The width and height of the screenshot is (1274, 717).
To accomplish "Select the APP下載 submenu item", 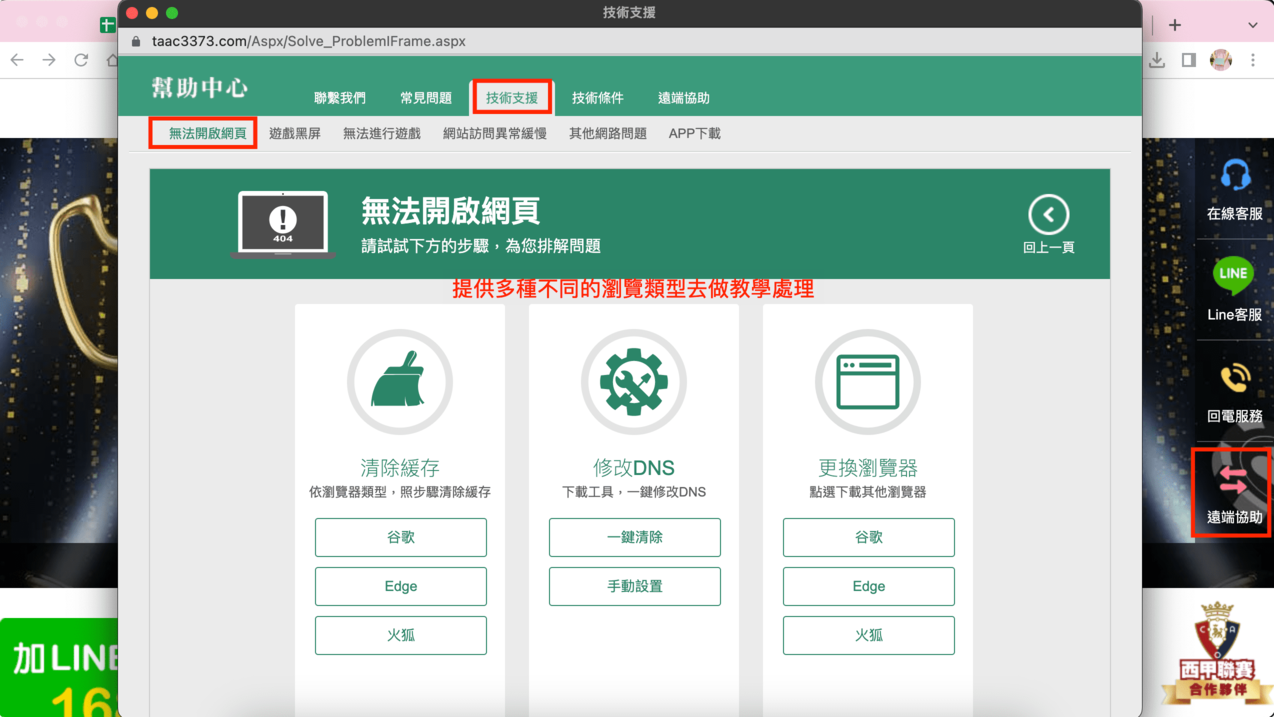I will (694, 133).
